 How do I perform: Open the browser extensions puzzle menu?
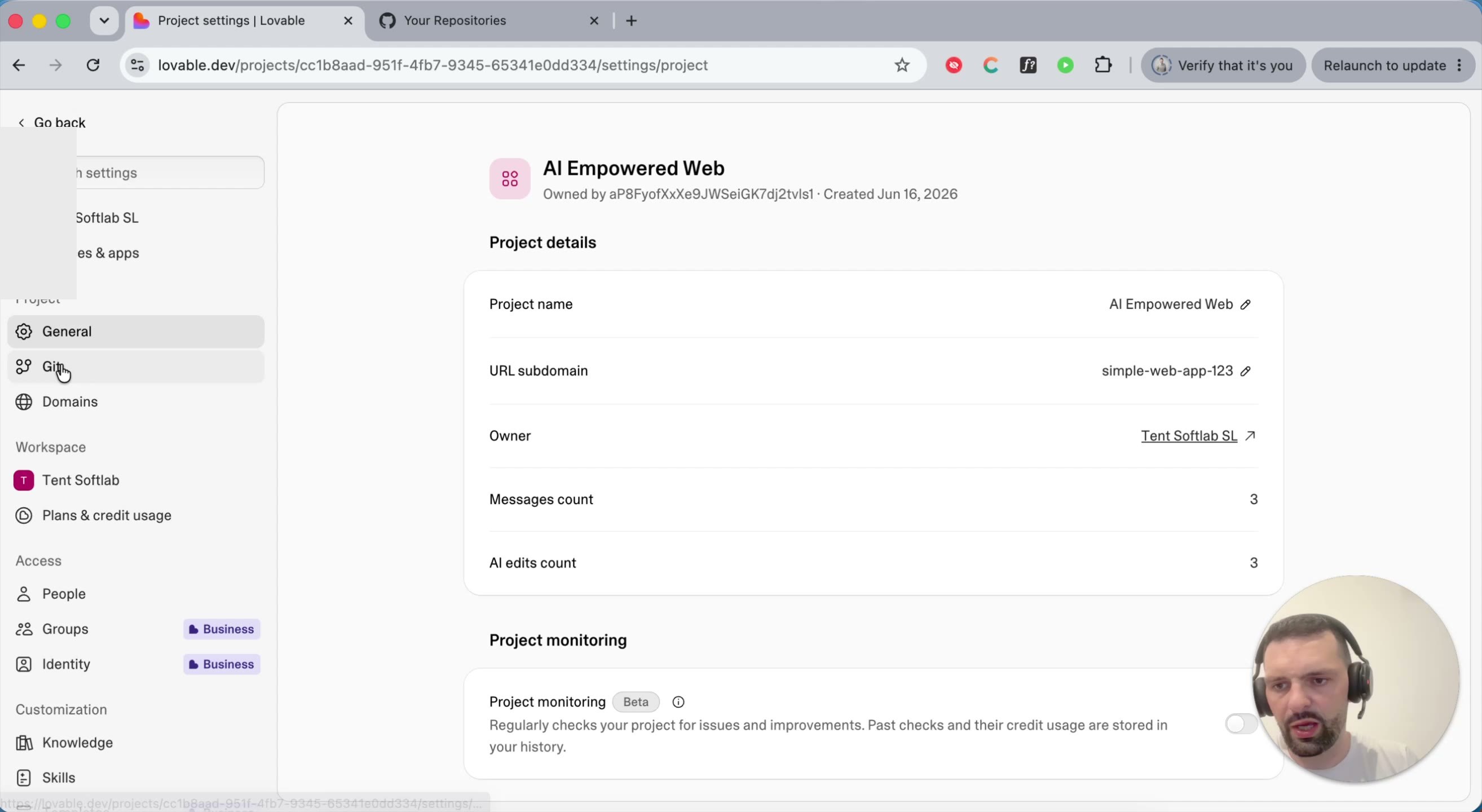pos(1103,65)
